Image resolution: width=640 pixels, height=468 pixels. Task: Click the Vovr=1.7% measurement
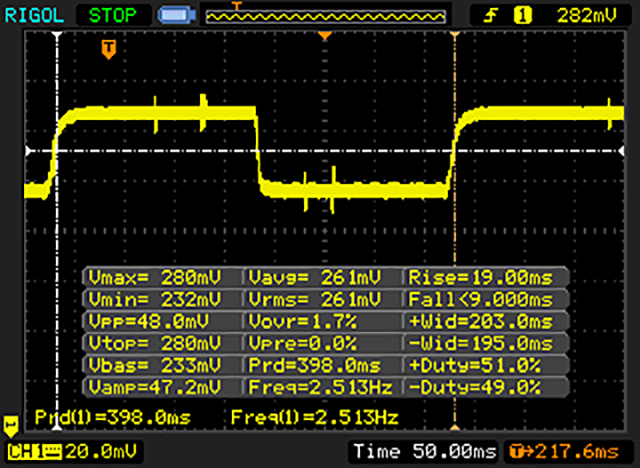[x=302, y=322]
